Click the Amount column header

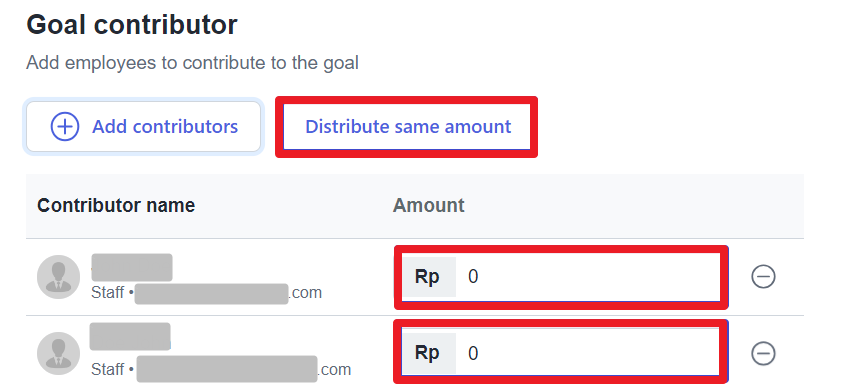428,205
